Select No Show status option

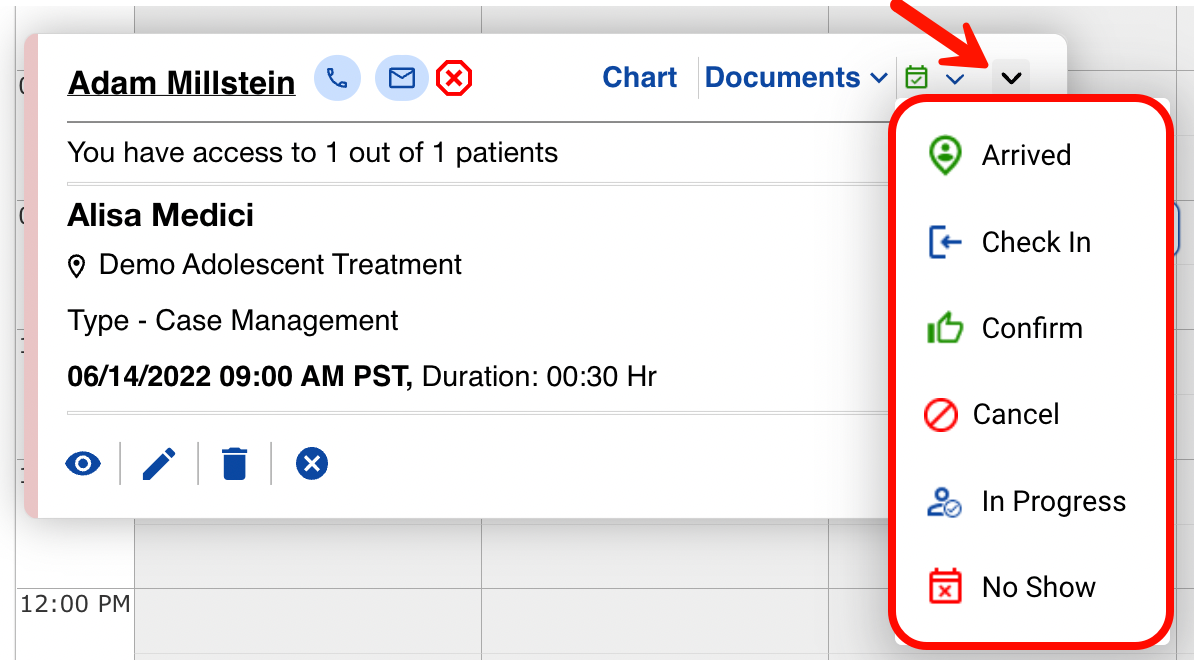pos(1038,587)
